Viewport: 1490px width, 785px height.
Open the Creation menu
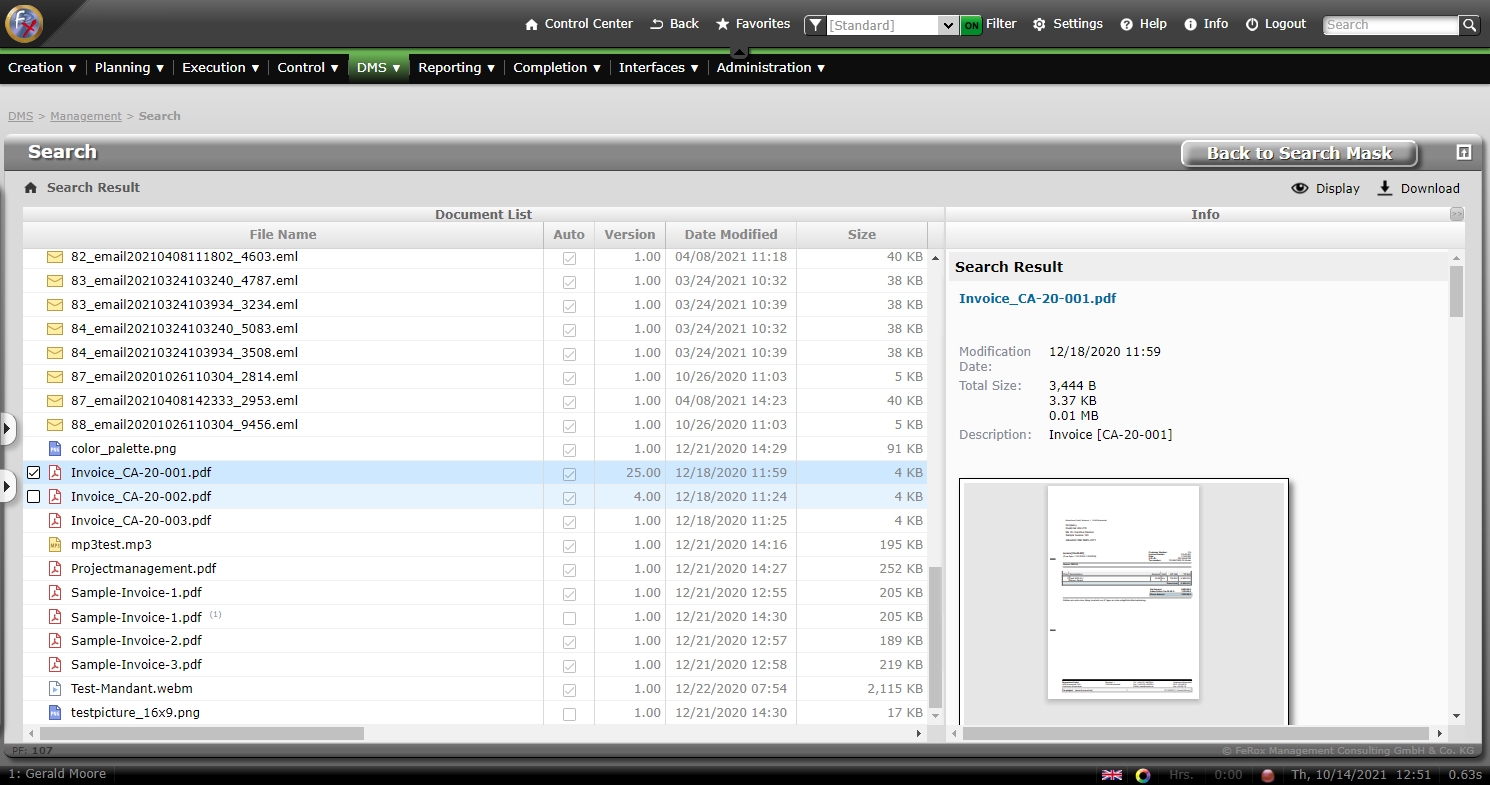click(42, 68)
